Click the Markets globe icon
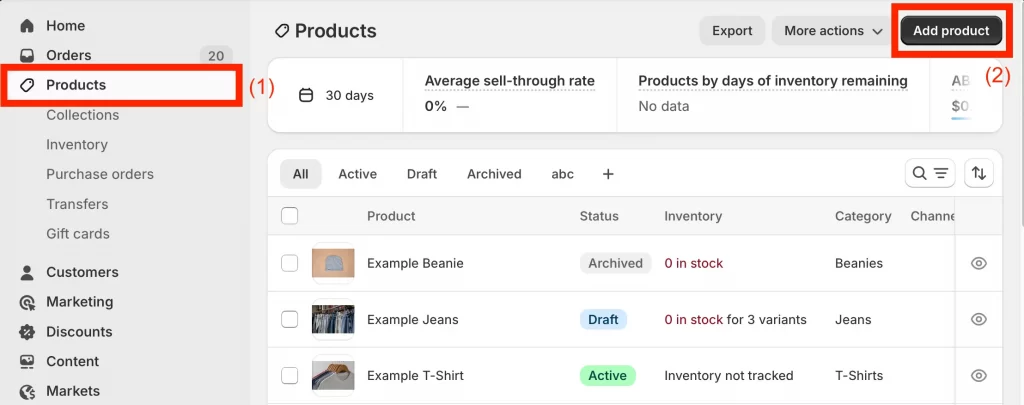The width and height of the screenshot is (1024, 405). pos(27,391)
